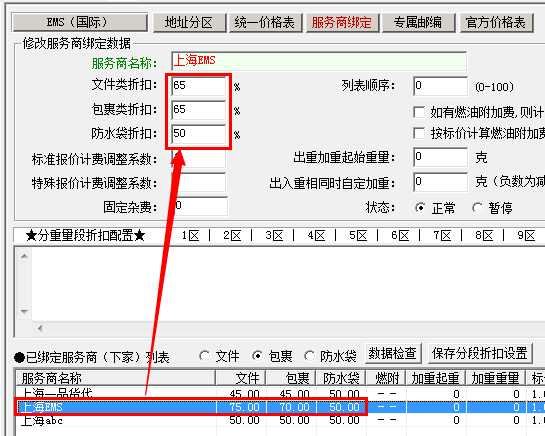The image size is (545, 436).
Task: Select the 正常 status radio button
Action: coord(420,208)
